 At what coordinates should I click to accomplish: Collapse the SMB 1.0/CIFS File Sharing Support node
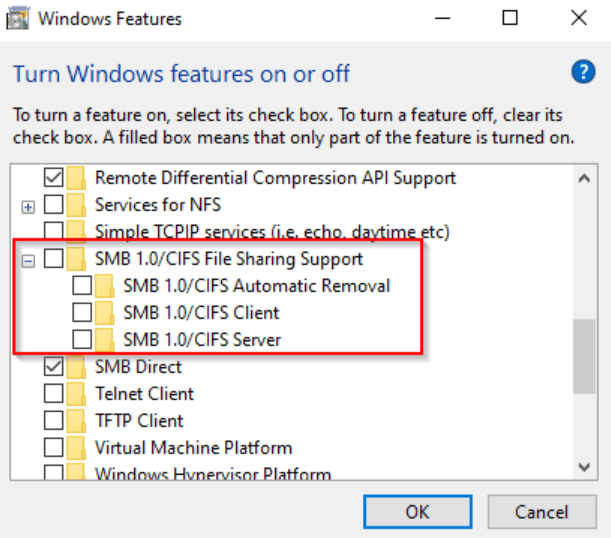click(x=28, y=260)
